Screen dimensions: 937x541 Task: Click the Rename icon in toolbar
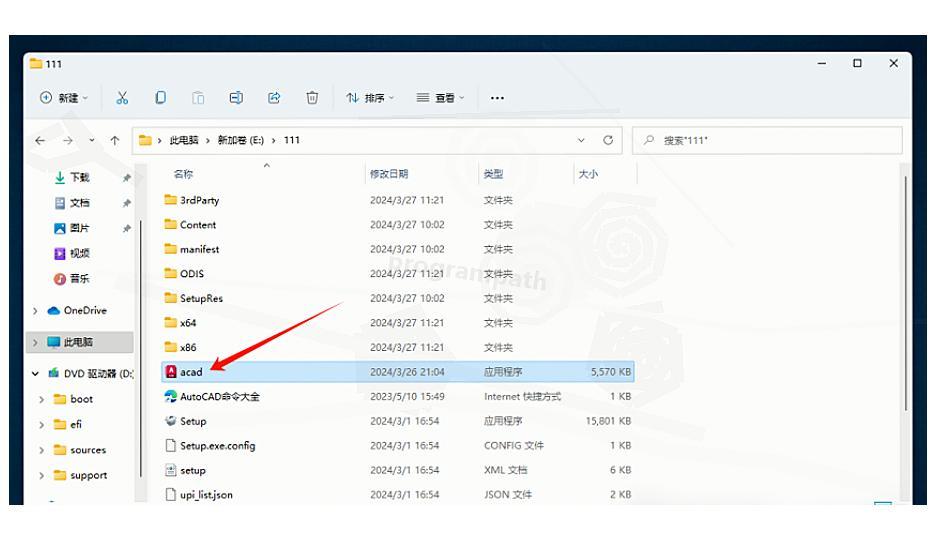(236, 97)
